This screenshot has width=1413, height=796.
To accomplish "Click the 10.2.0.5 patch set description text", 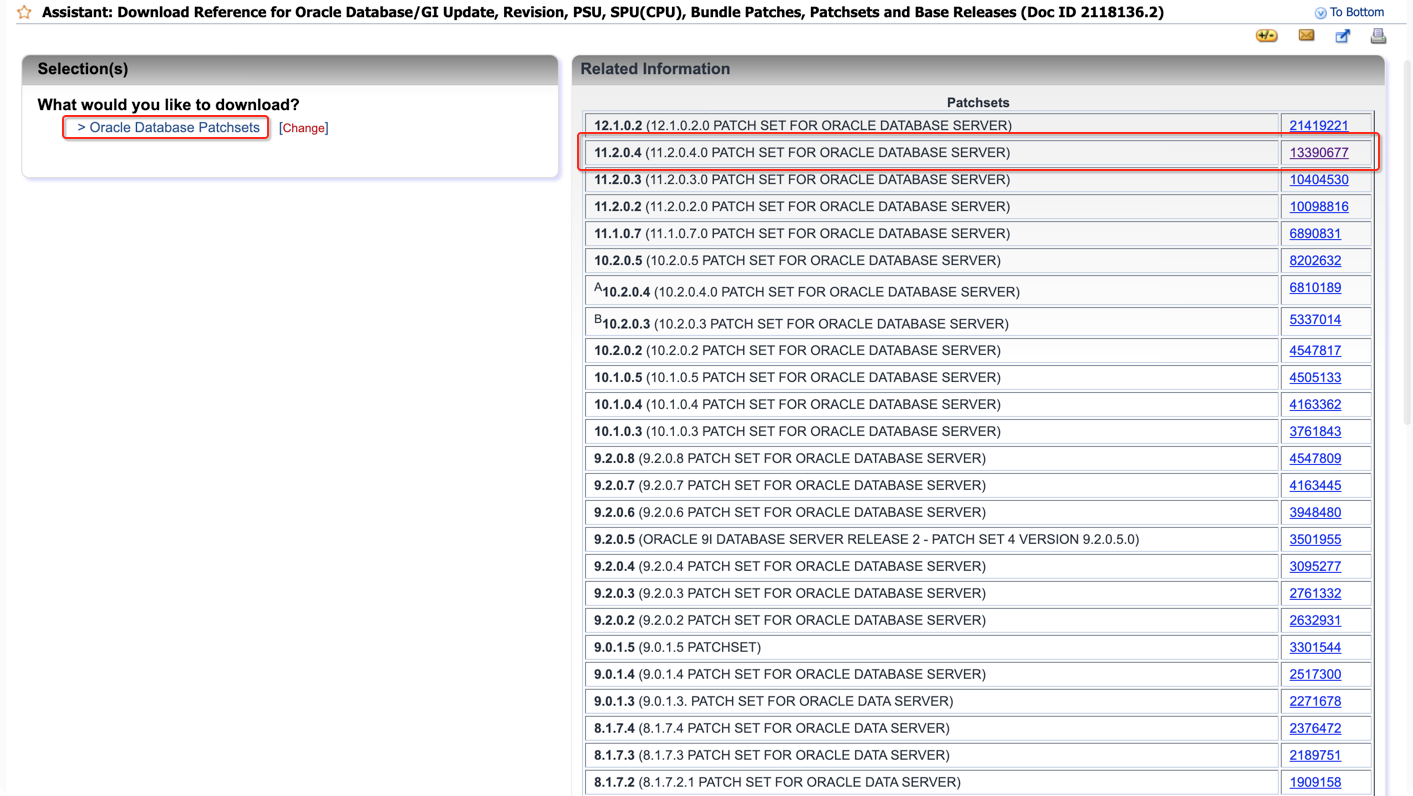I will [x=797, y=260].
